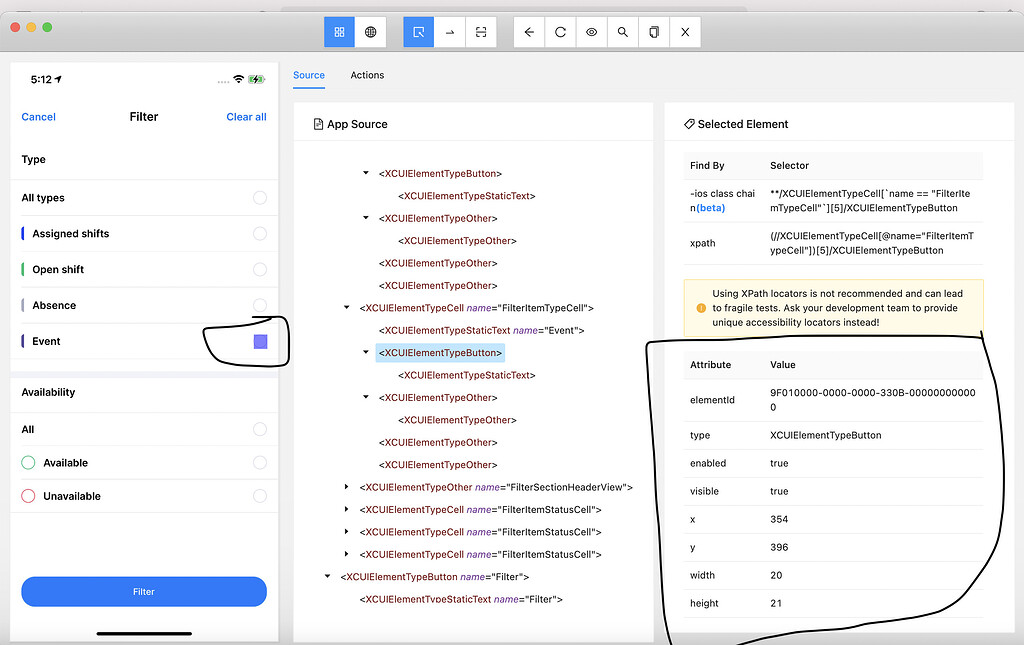Select the Event filter checkbox
Screen dimensions: 1024x645
[x=259, y=341]
